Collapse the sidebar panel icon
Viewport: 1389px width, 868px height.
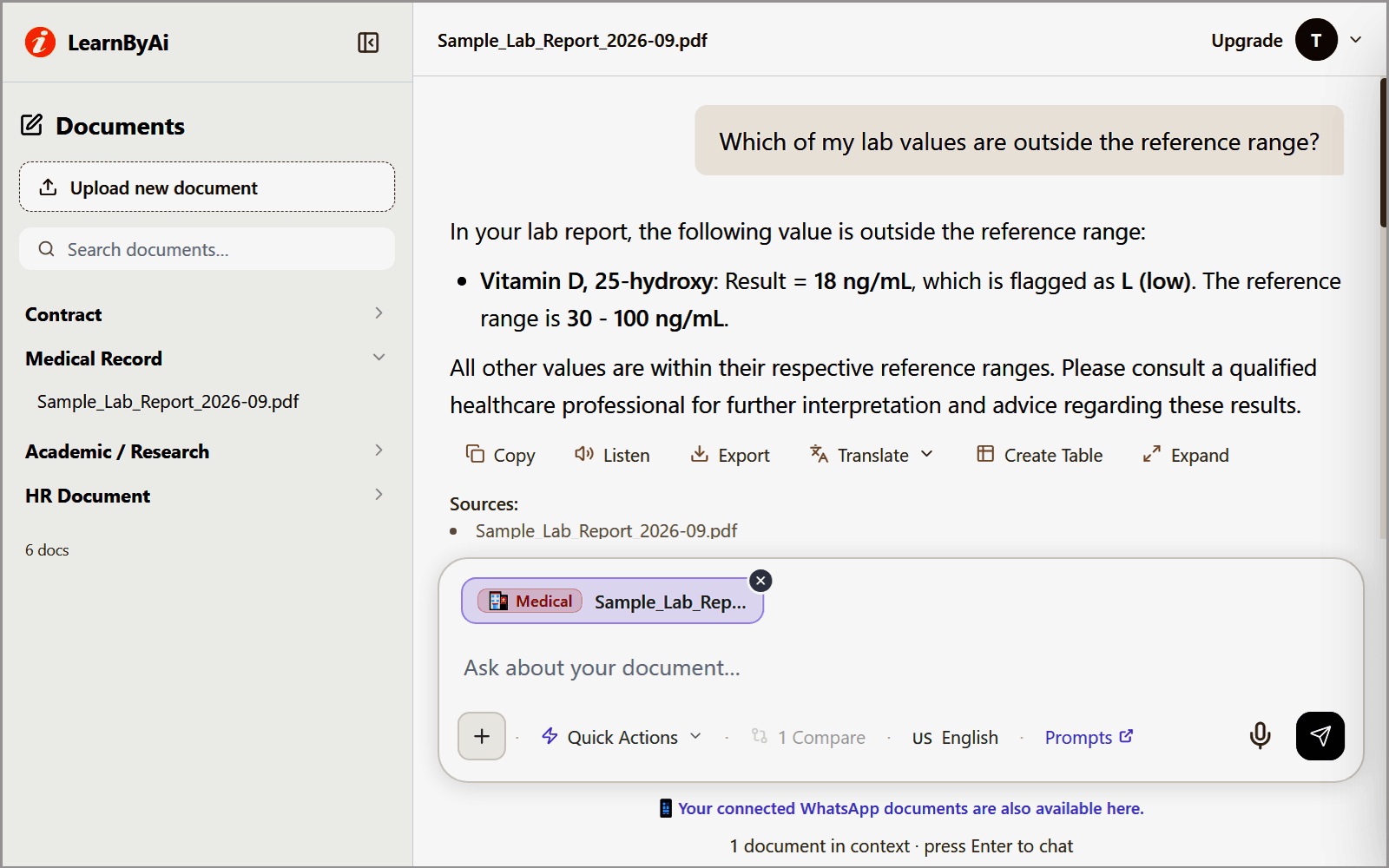[368, 43]
